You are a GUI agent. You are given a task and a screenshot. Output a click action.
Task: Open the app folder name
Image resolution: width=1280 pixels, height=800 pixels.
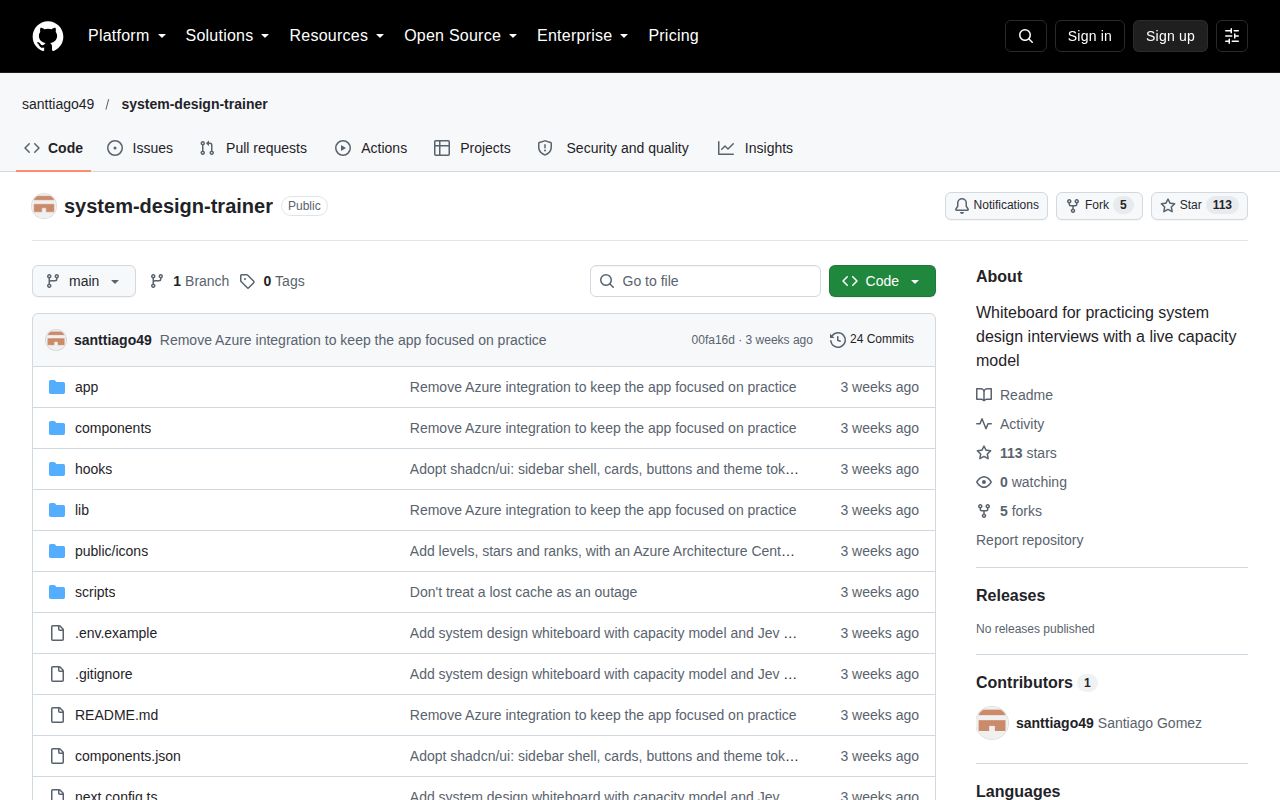[86, 387]
